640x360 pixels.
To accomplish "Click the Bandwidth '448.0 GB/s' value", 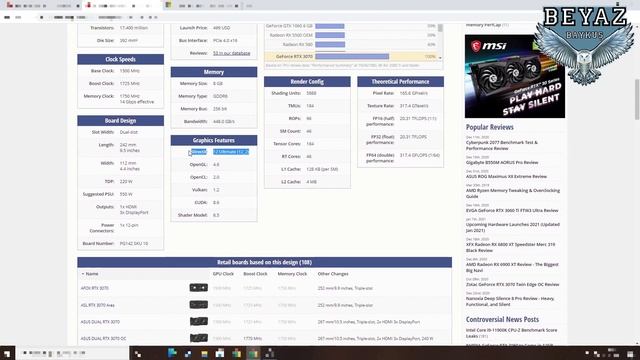I will pyautogui.click(x=224, y=122).
